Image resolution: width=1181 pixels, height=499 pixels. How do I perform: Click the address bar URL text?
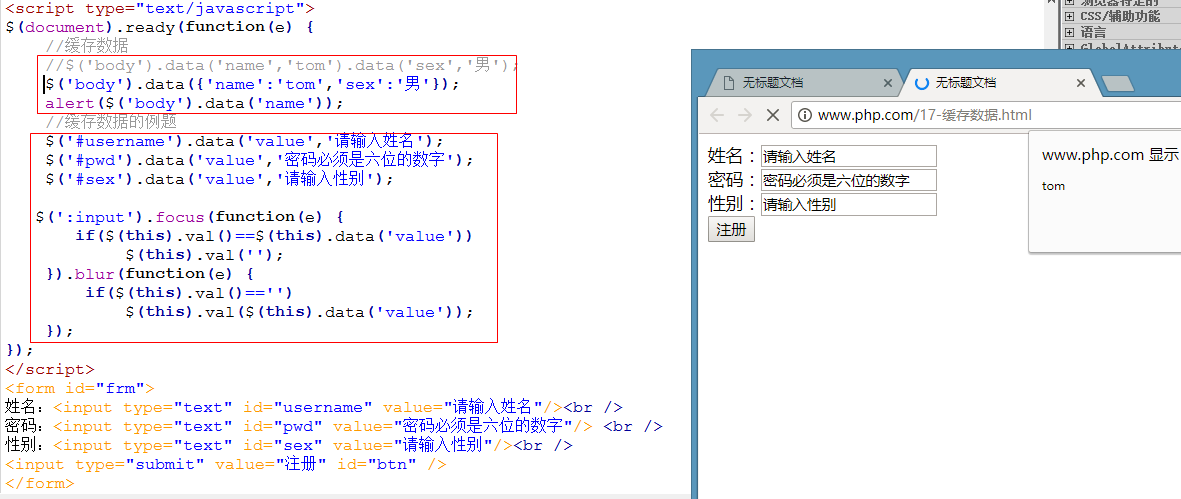[924, 115]
